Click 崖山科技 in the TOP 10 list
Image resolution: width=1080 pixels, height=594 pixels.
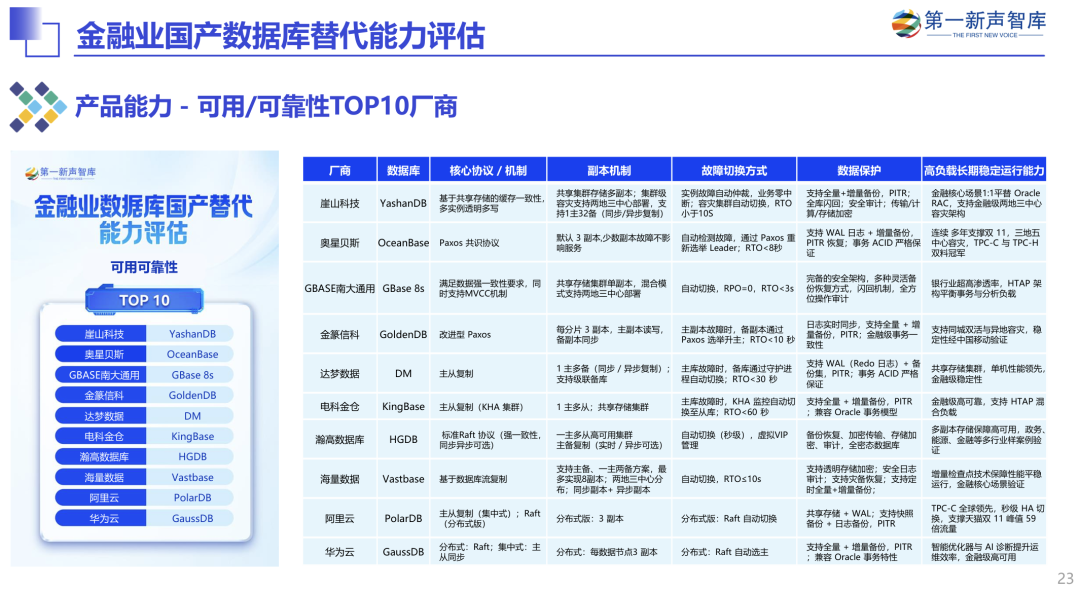click(101, 334)
